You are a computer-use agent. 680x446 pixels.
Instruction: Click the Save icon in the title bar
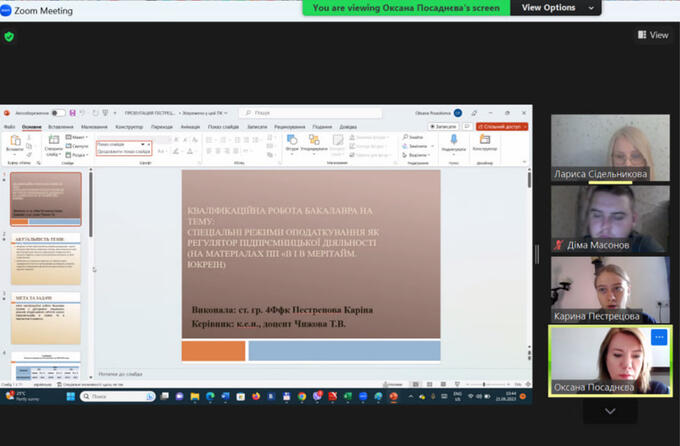pyautogui.click(x=71, y=113)
